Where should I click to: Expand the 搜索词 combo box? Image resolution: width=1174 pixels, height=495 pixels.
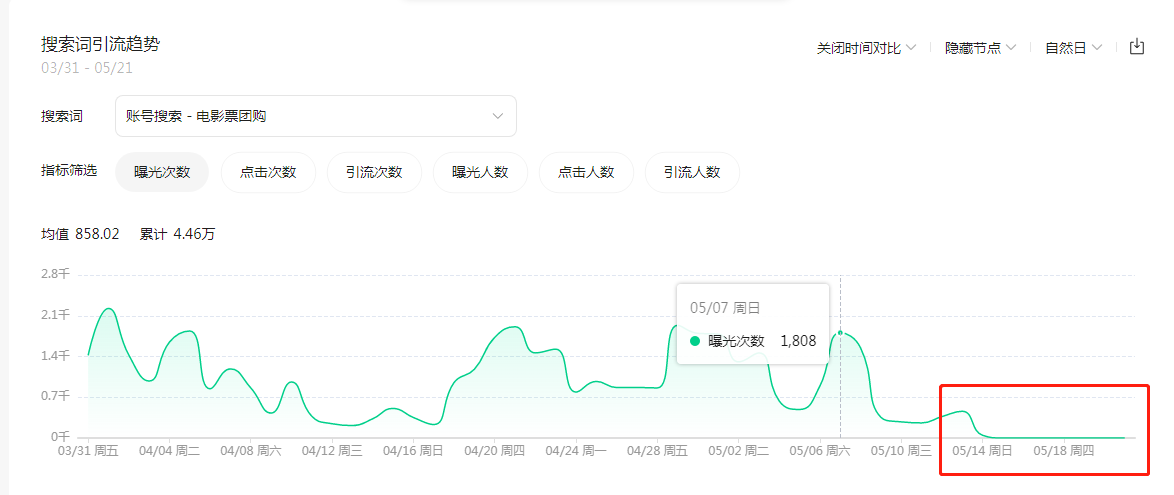tap(316, 116)
